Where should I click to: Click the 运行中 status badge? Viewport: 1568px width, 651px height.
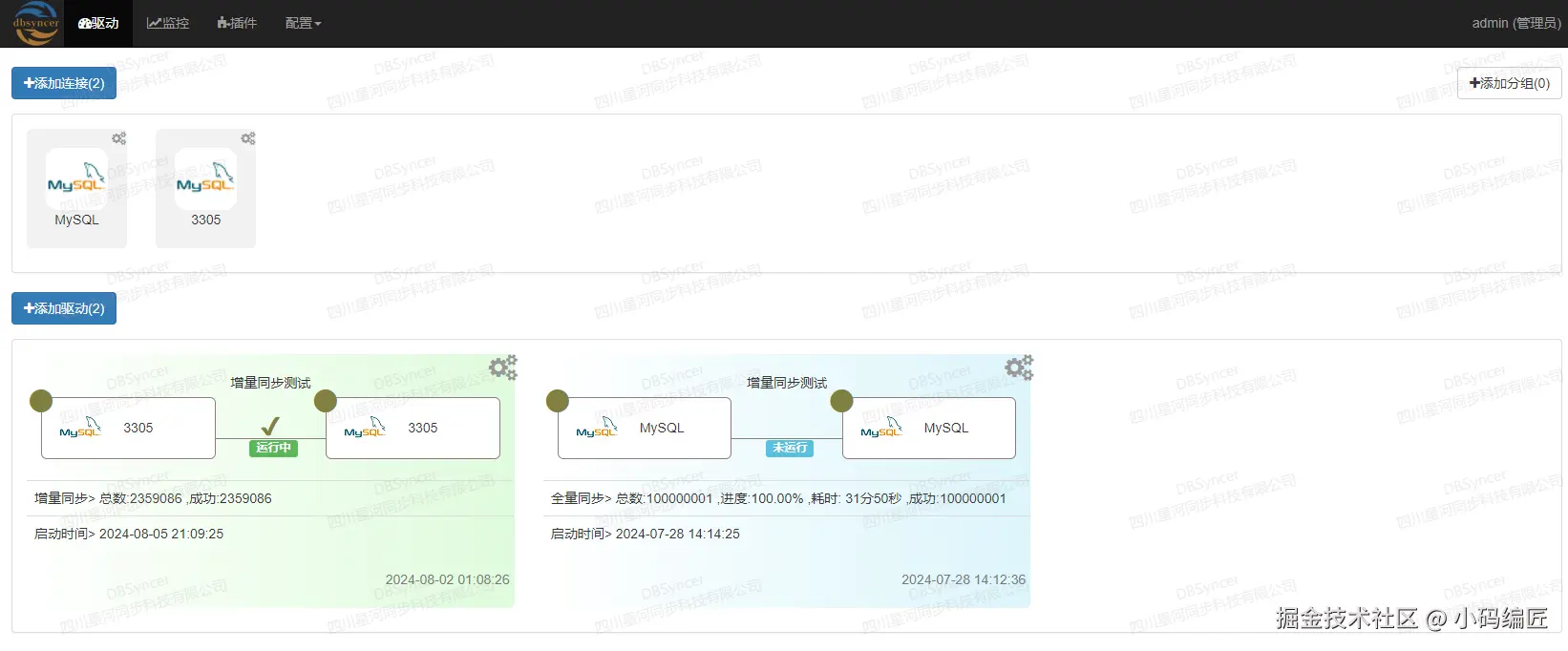click(273, 448)
